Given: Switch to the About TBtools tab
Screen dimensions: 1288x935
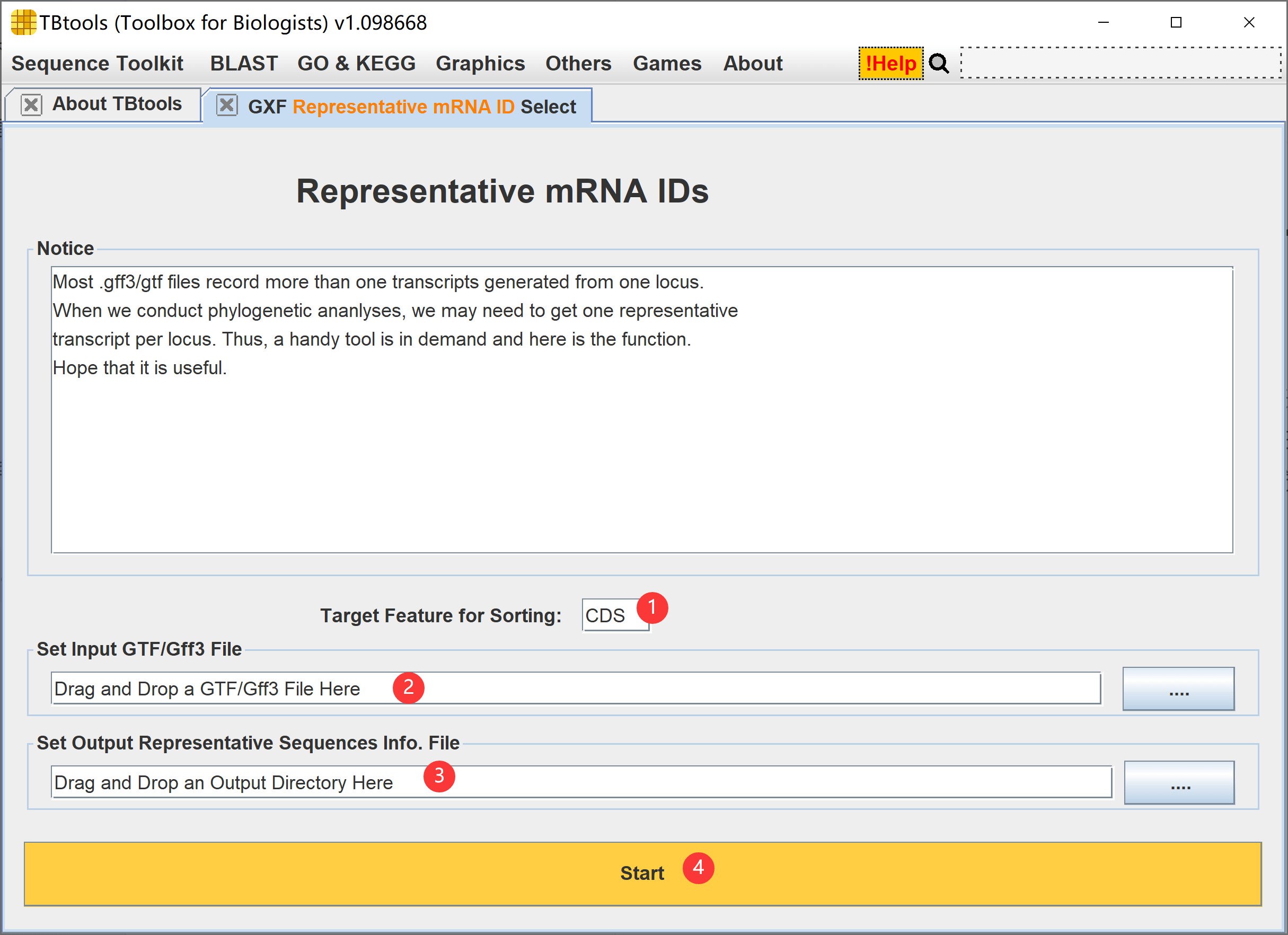Looking at the screenshot, I should click(117, 104).
